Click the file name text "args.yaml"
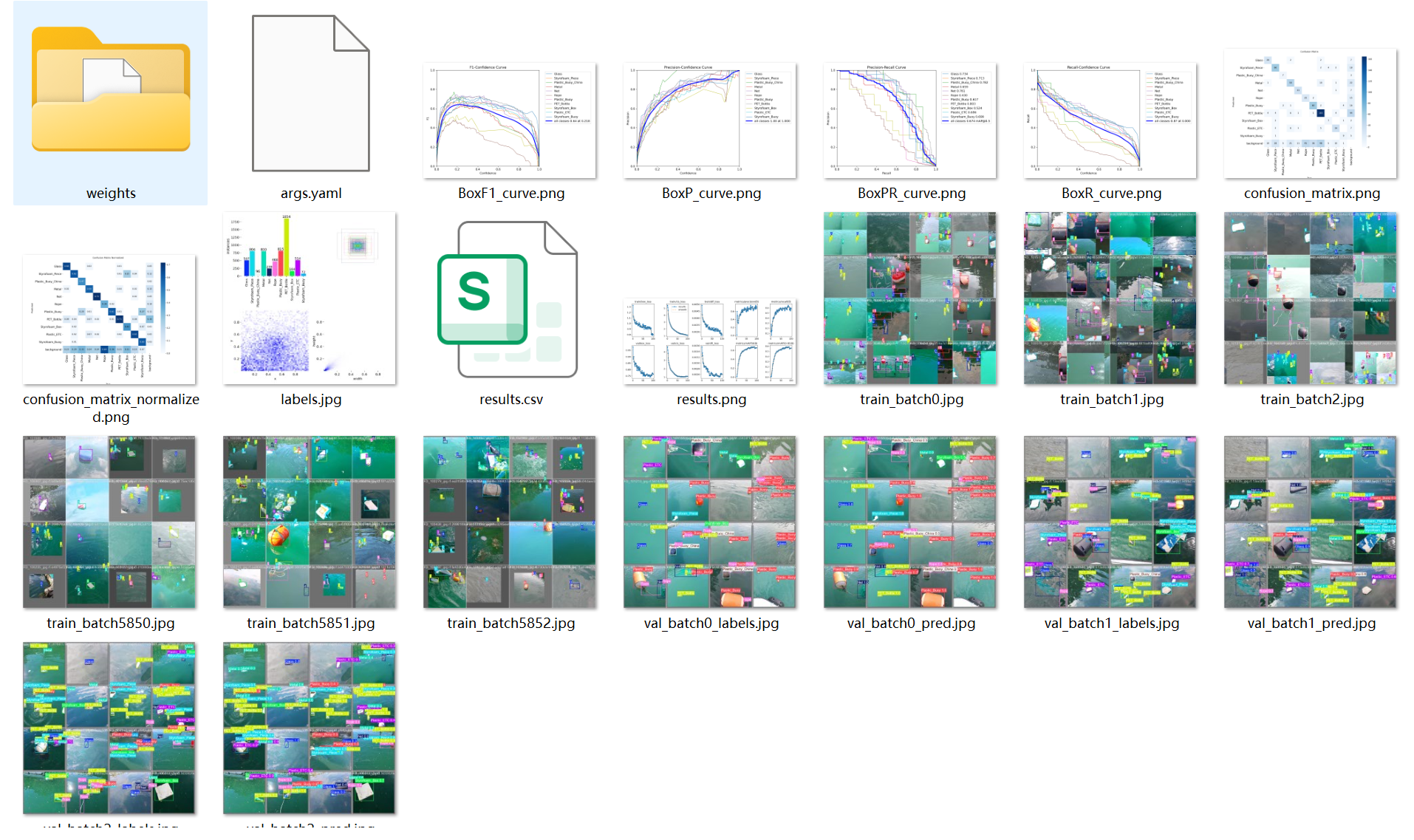Viewport: 1414px width, 840px height. pos(311,194)
